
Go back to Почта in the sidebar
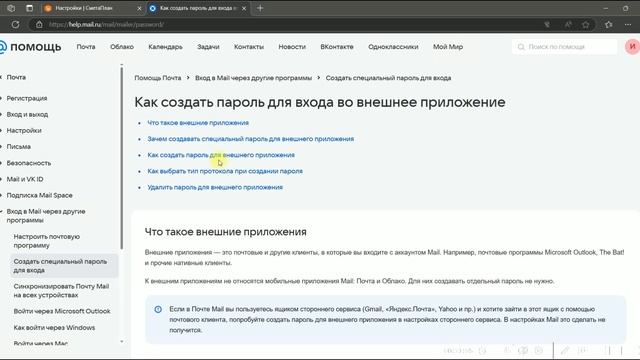pyautogui.click(x=16, y=77)
